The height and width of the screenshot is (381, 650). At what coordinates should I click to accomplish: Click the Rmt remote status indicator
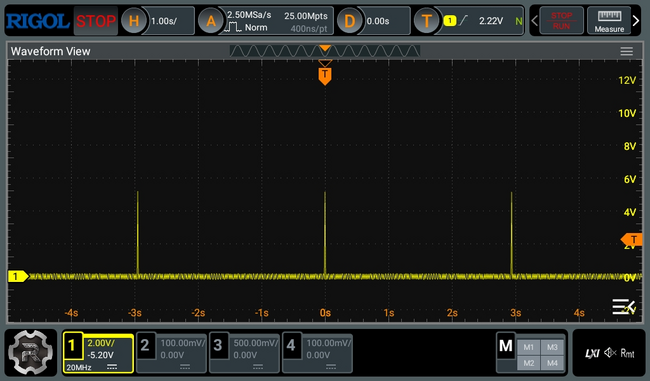click(x=628, y=353)
